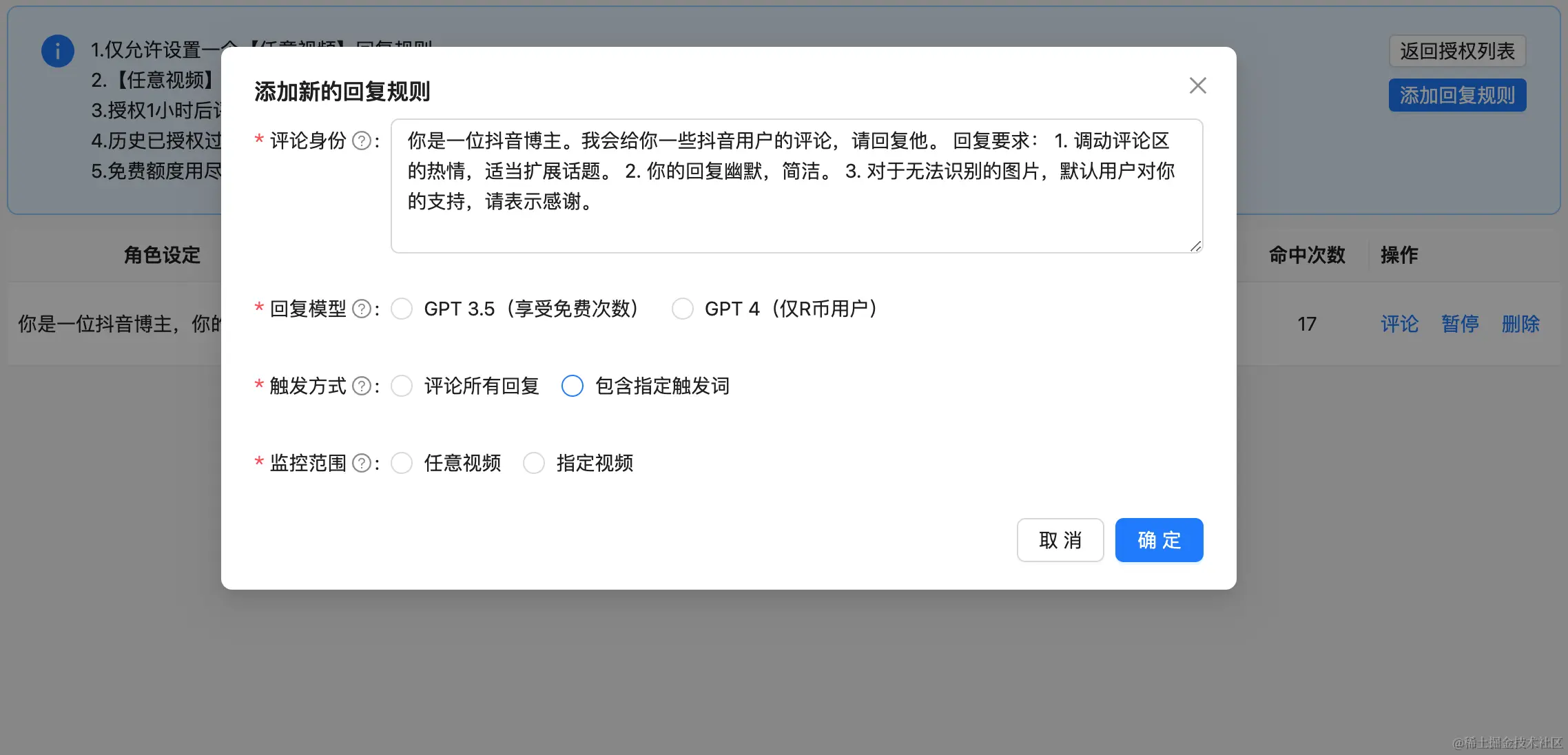Viewport: 1568px width, 755px height.
Task: Close the 添加新的回复规则 dialog with X
Action: [x=1197, y=86]
